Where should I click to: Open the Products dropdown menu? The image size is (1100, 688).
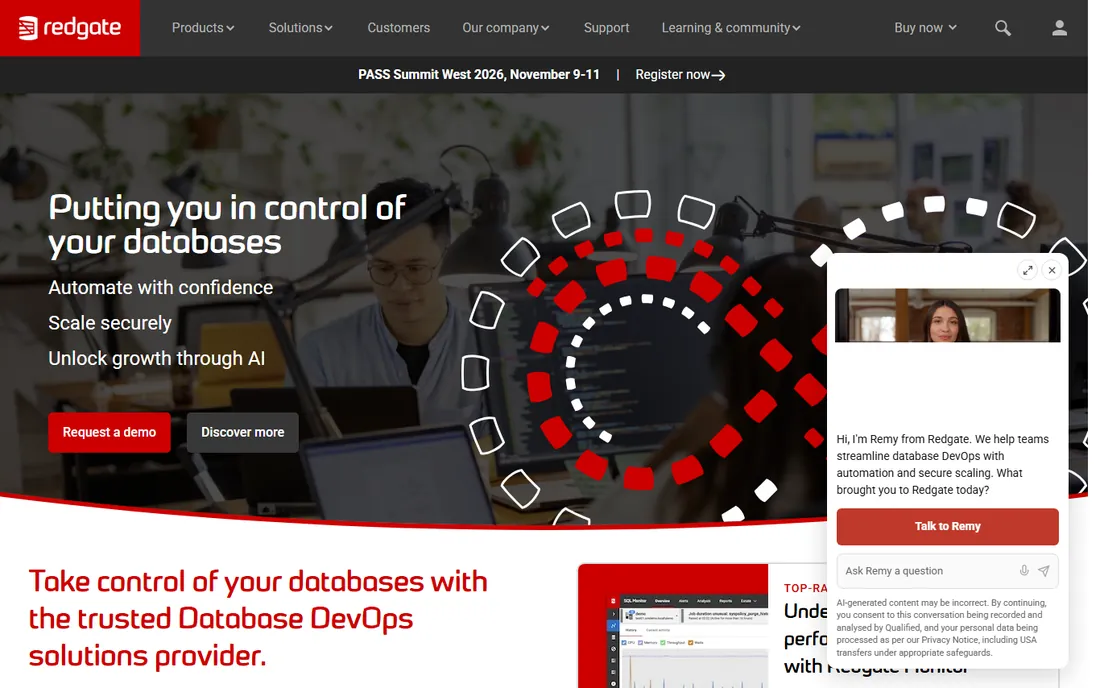pyautogui.click(x=203, y=28)
